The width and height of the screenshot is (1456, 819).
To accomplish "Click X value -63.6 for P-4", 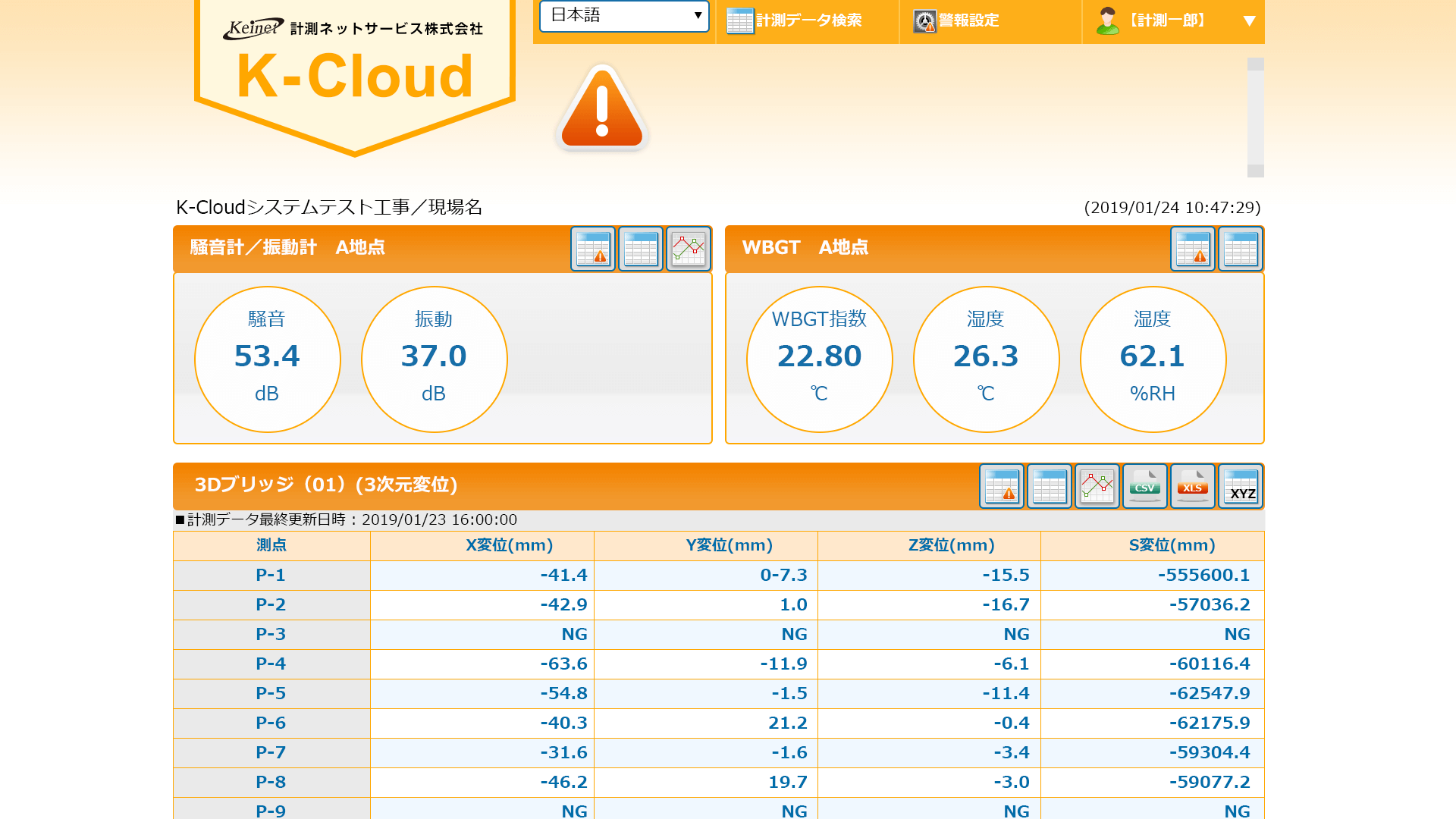I will (563, 664).
